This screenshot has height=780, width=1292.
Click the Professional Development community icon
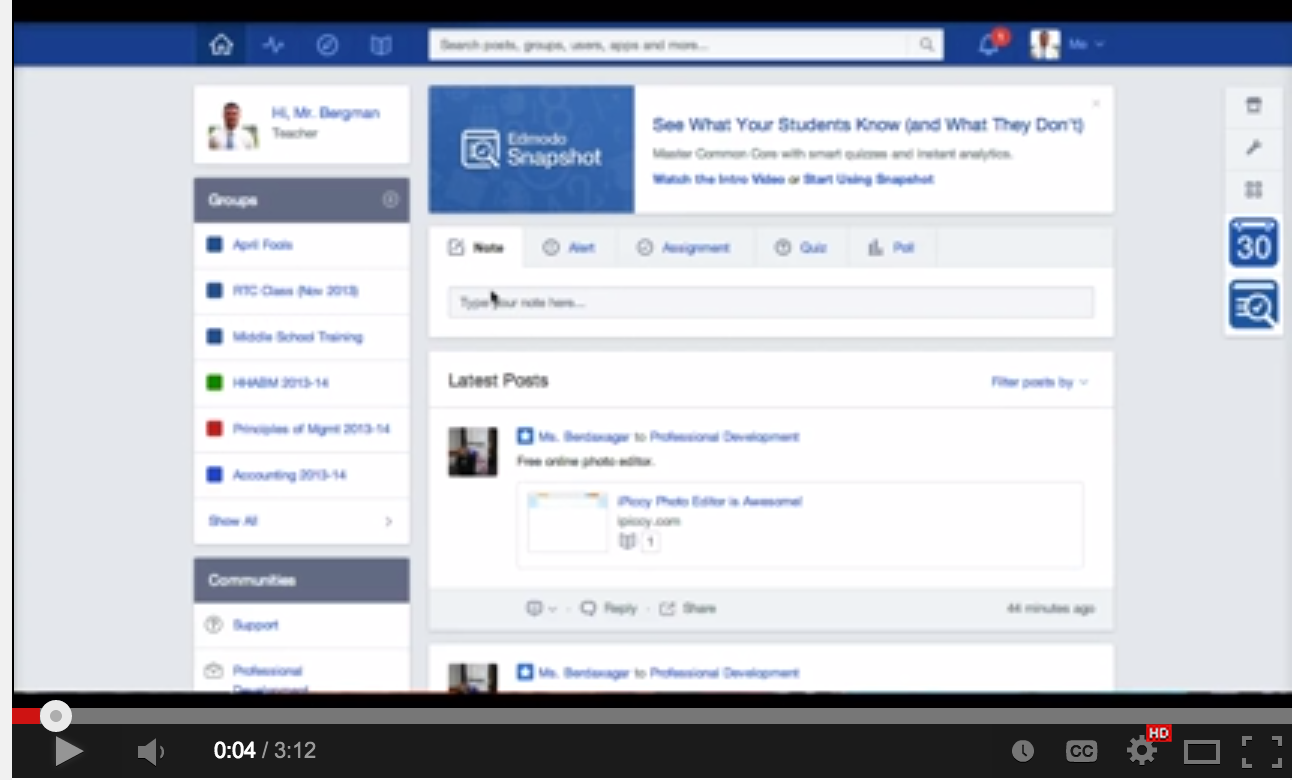coord(213,671)
